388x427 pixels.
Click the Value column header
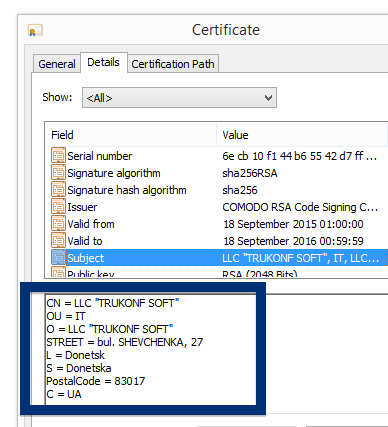302,135
